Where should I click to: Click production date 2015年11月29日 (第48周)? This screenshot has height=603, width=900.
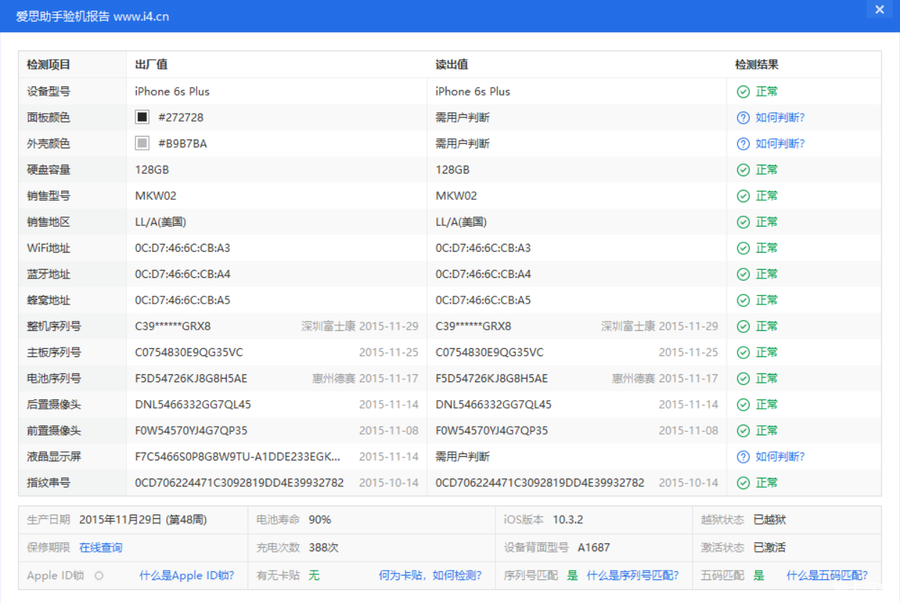pyautogui.click(x=143, y=520)
